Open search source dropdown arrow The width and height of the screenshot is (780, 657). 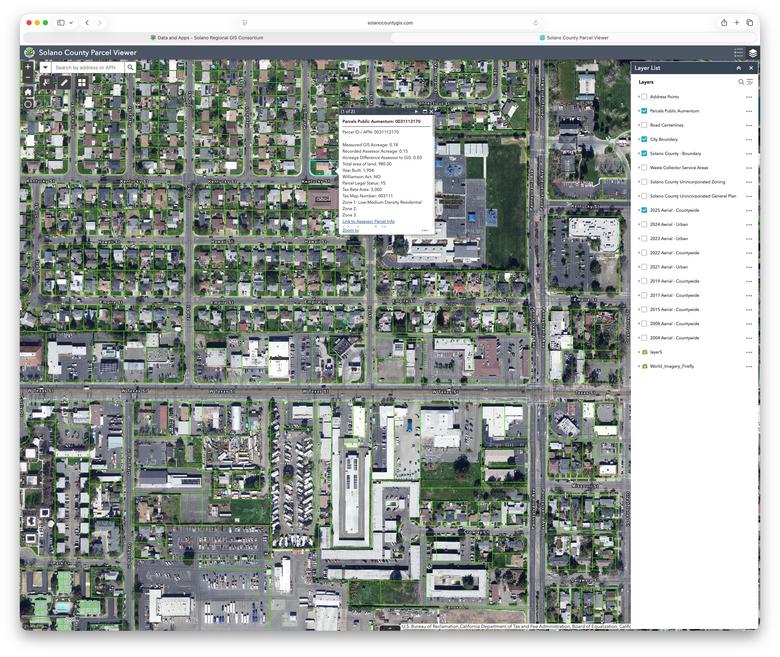tap(45, 67)
